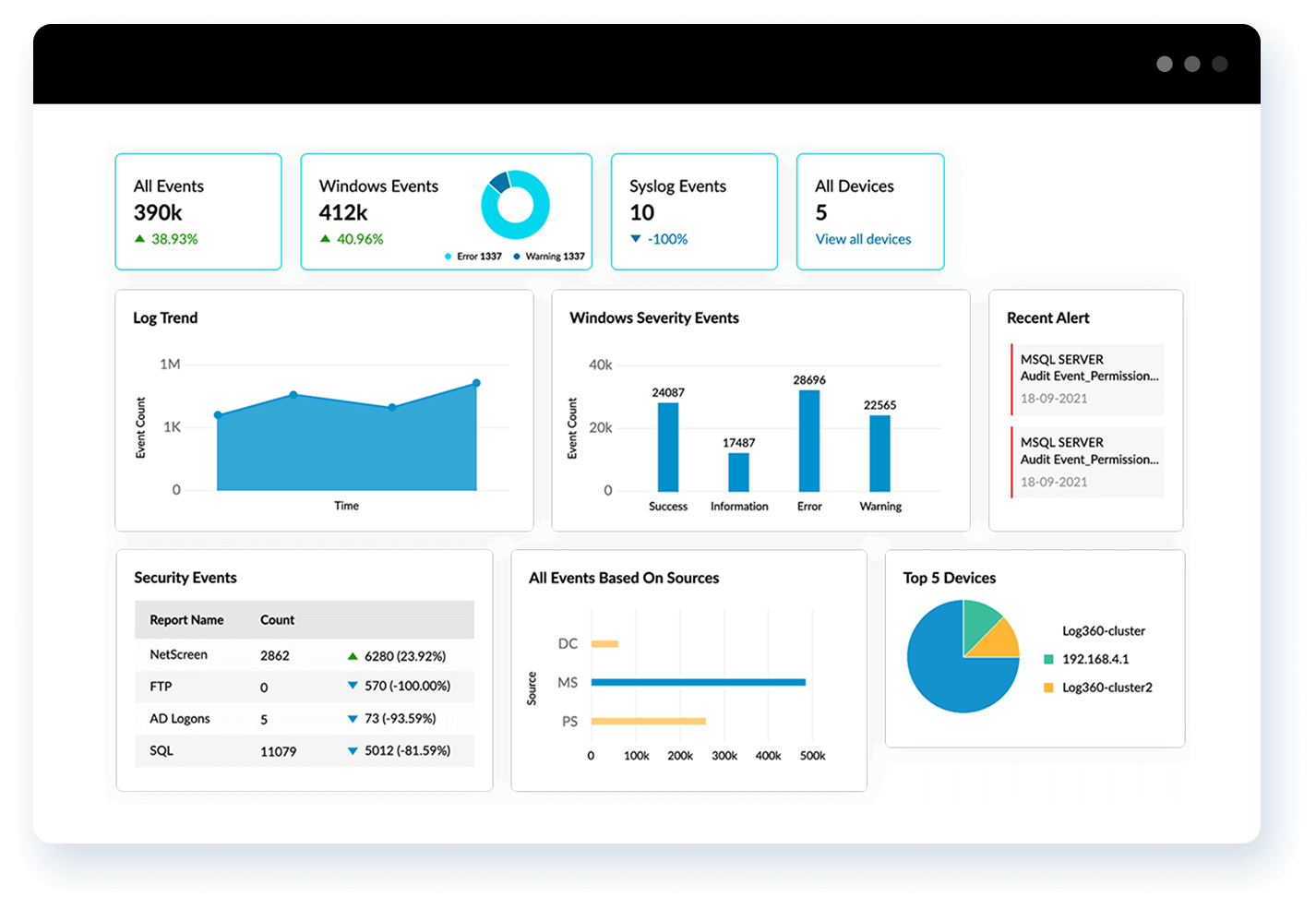Image resolution: width=1316 pixels, height=909 pixels.
Task: Click the Log360-cluster legend label
Action: (1104, 631)
